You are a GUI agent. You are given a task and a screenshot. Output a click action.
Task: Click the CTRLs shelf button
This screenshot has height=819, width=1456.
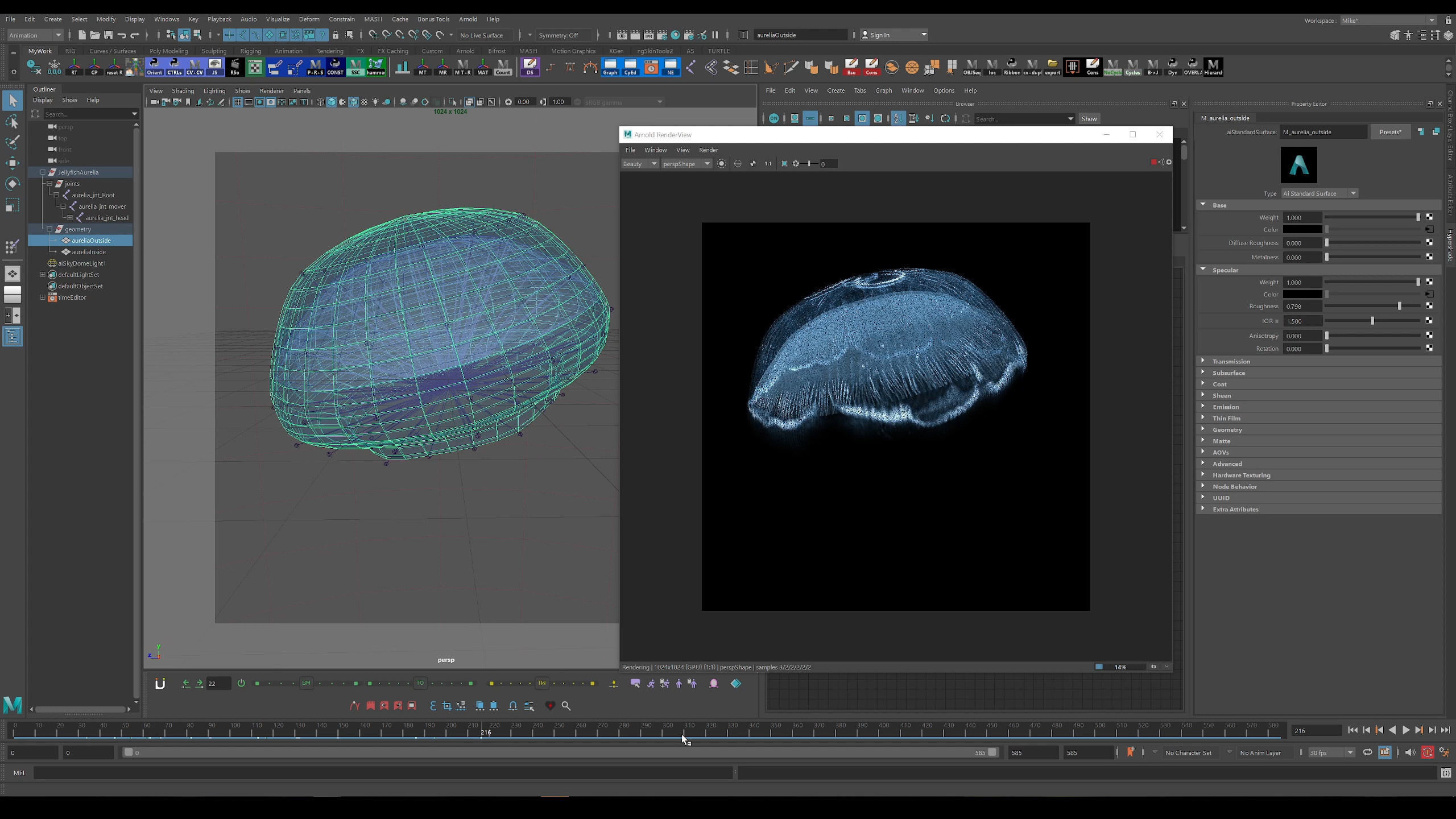pos(175,67)
